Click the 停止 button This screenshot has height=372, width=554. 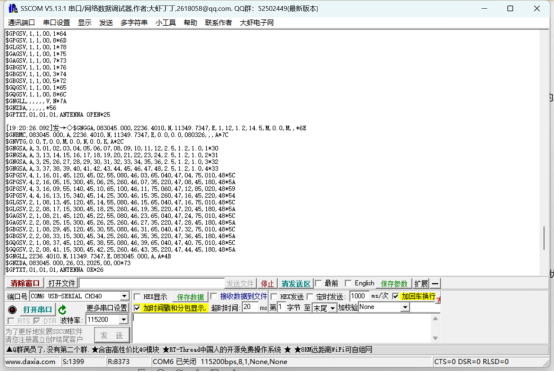tap(267, 284)
